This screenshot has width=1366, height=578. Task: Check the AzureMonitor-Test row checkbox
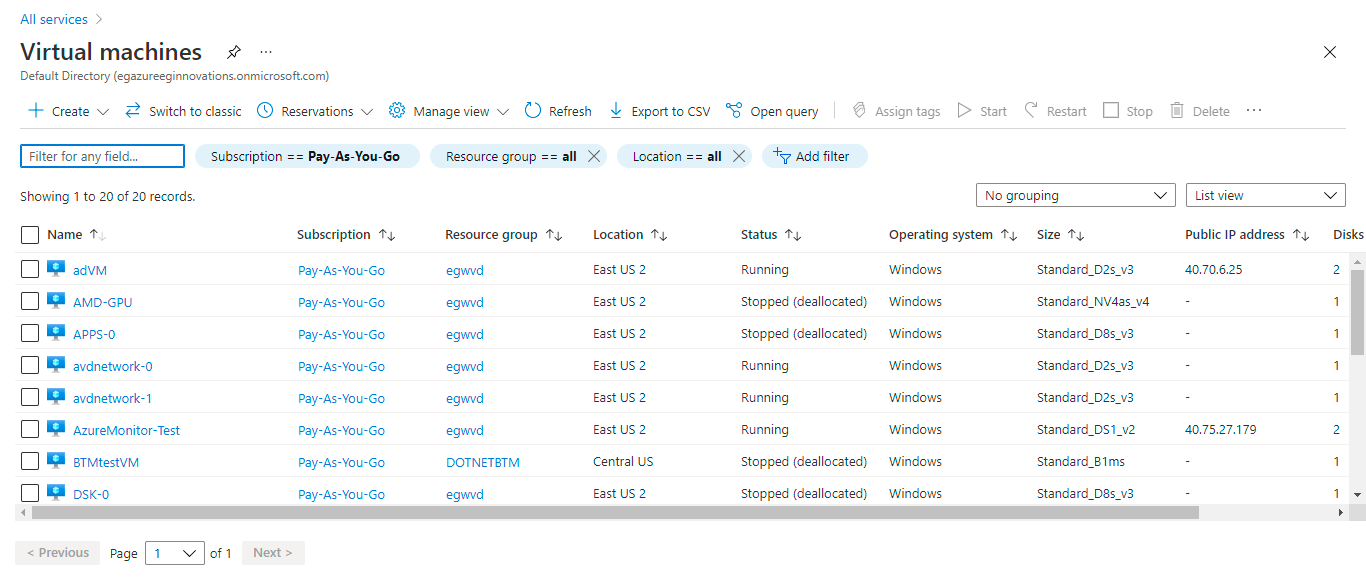click(x=30, y=429)
